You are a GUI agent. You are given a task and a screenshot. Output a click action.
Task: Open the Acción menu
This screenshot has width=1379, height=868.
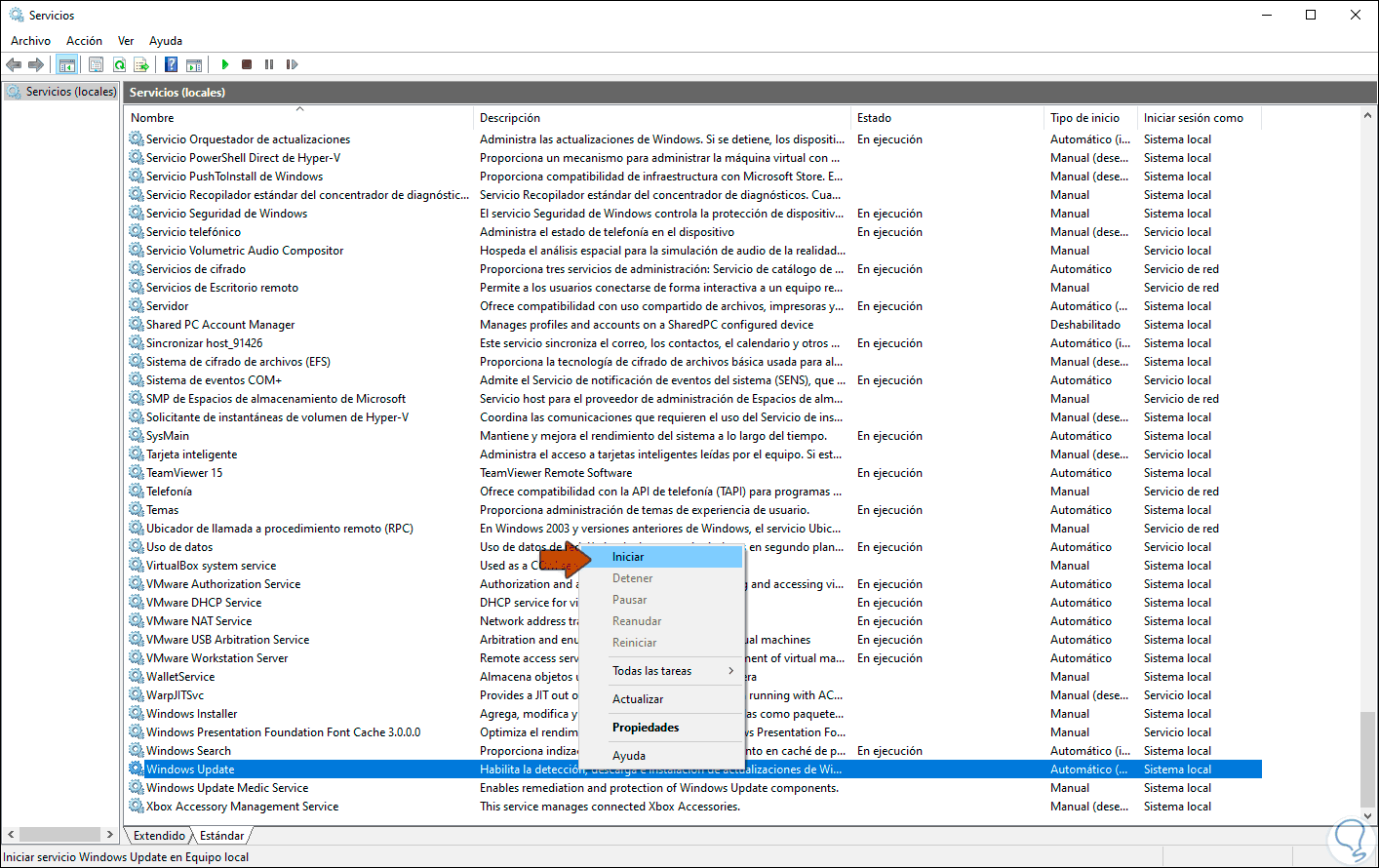pos(85,41)
